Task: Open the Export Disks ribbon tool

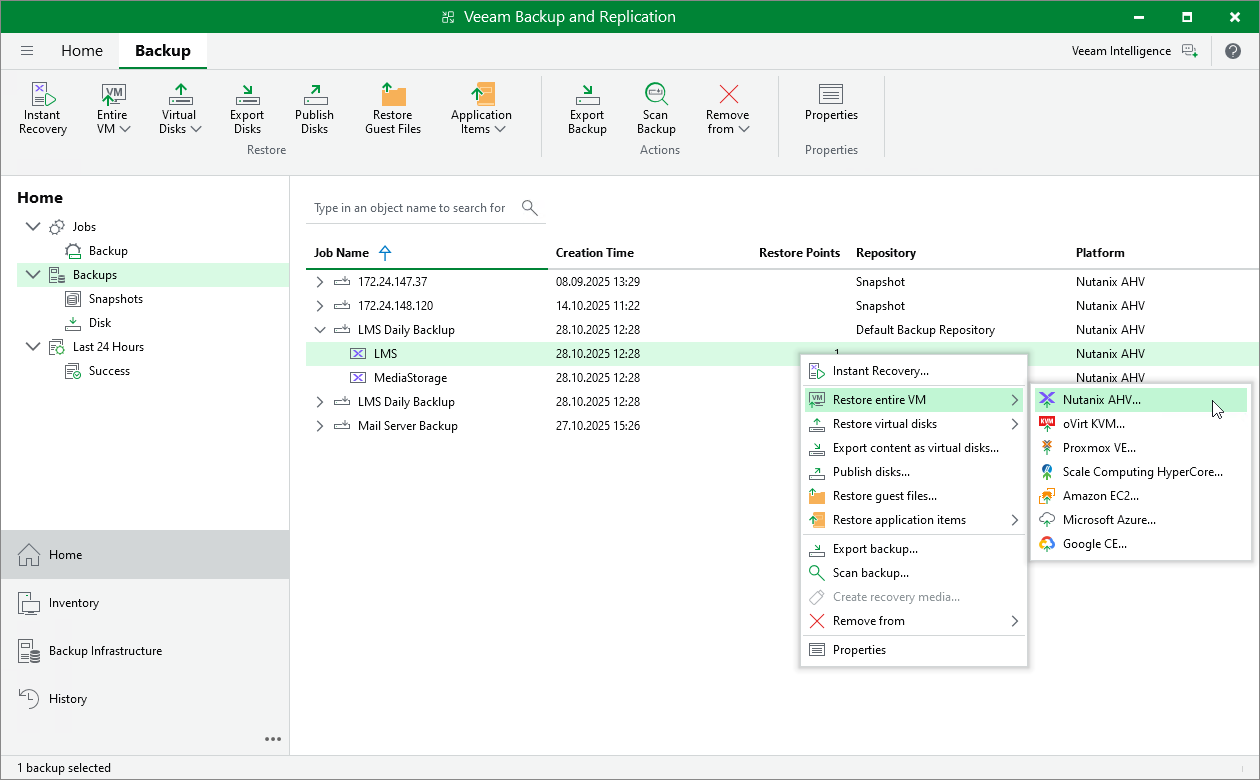Action: [247, 108]
